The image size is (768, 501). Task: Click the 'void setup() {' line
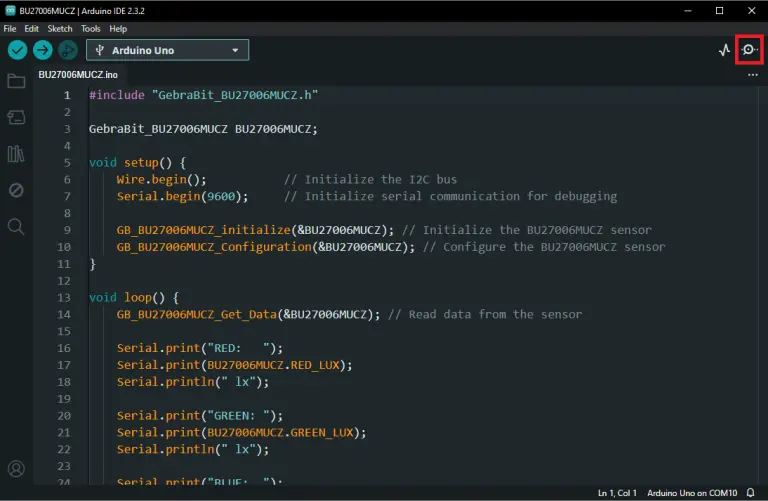(x=137, y=163)
